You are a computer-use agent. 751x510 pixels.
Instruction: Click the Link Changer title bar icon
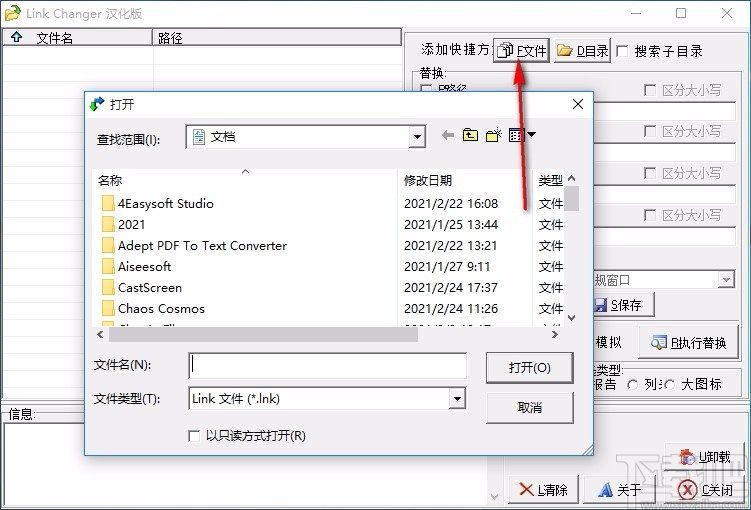(12, 13)
